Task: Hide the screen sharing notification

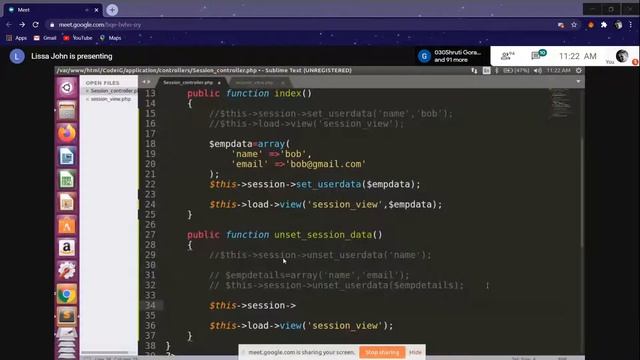Action: [x=415, y=352]
